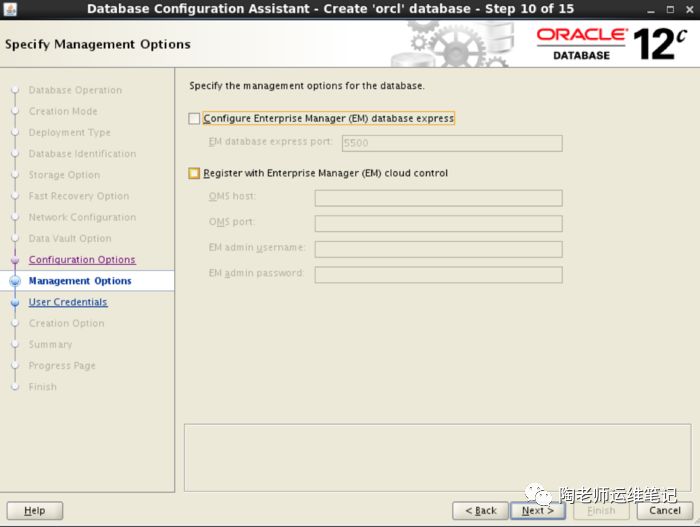Click the EM database express port field
Viewport: 700px width, 527px height.
[x=452, y=143]
